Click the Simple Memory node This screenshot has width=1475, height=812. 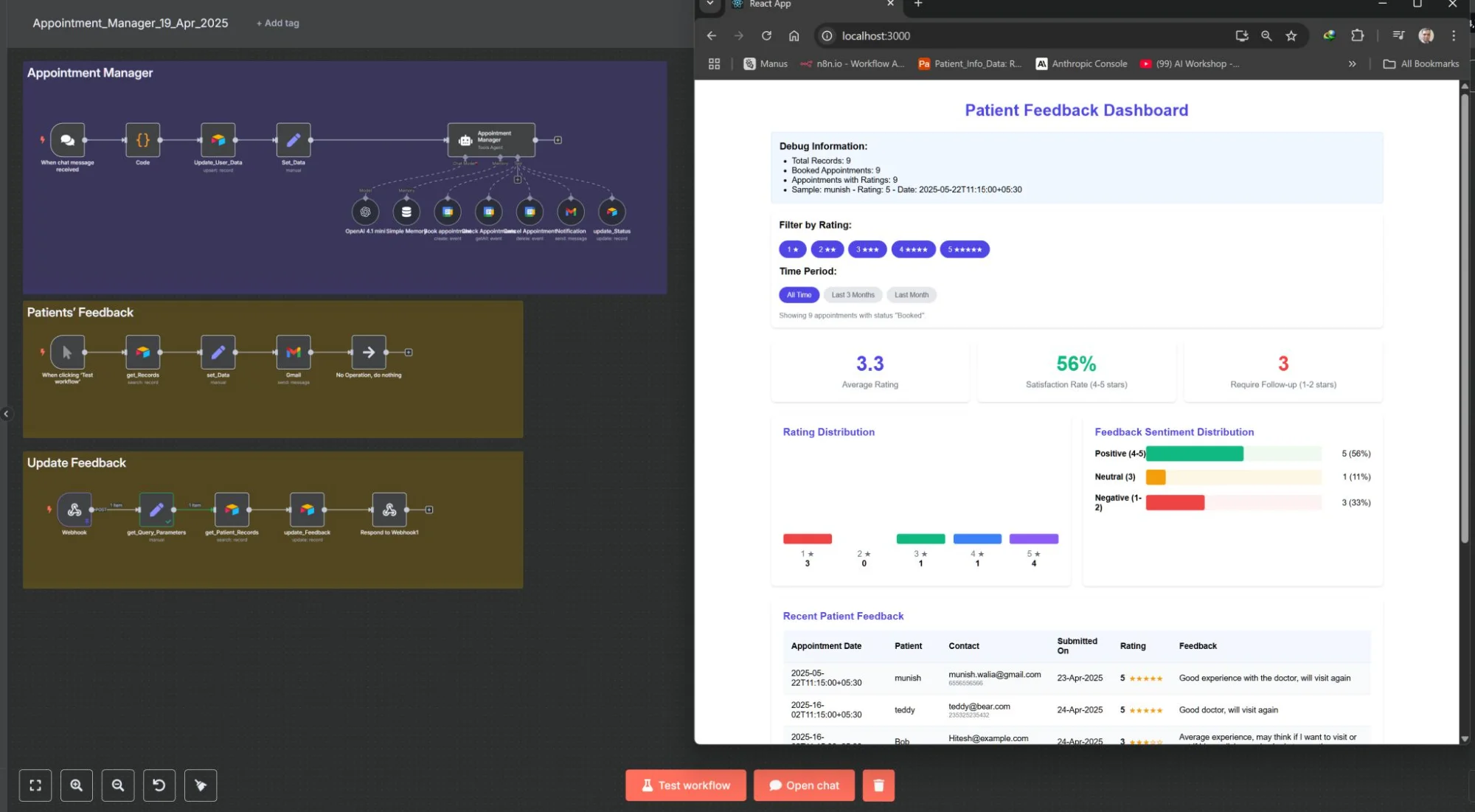point(406,212)
